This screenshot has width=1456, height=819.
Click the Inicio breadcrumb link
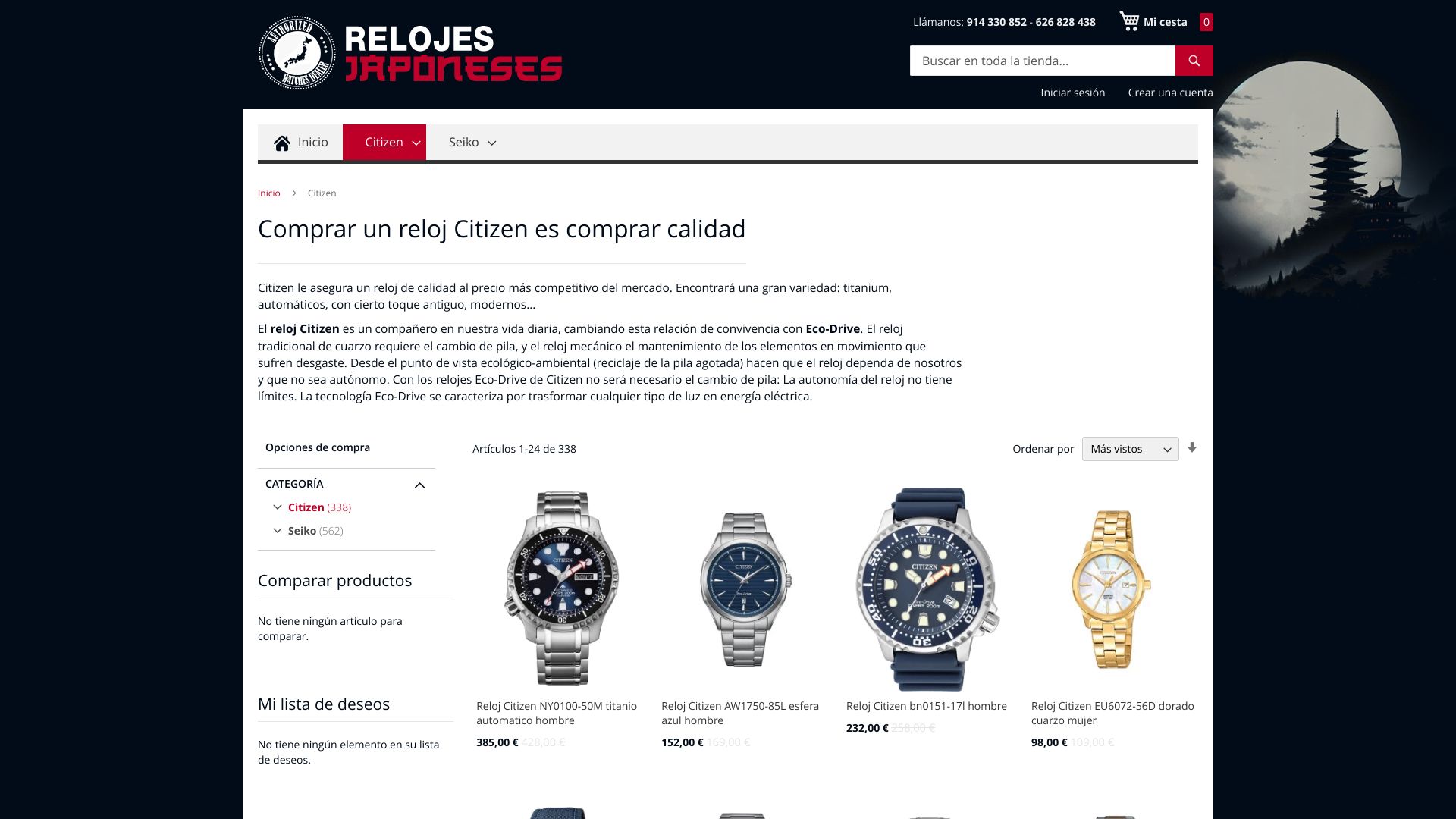[x=268, y=193]
